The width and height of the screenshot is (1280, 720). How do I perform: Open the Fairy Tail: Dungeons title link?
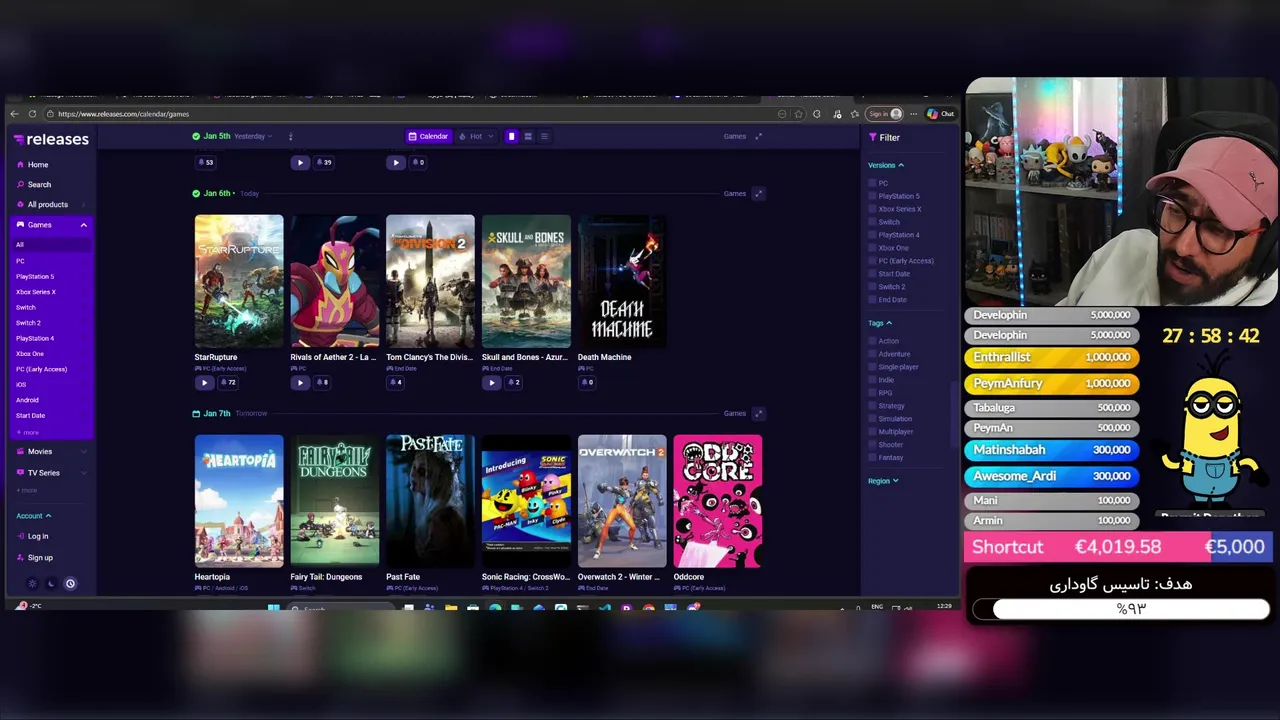click(326, 577)
